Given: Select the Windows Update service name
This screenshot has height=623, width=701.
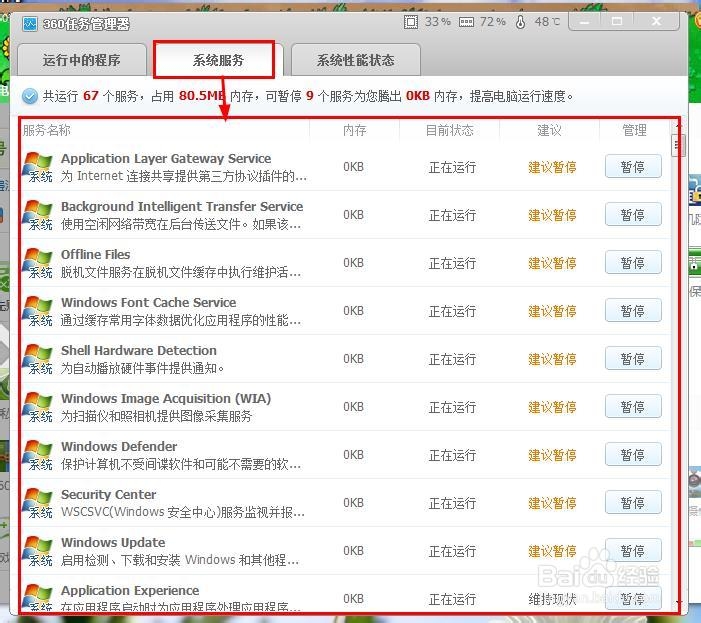Looking at the screenshot, I should click(x=113, y=543).
